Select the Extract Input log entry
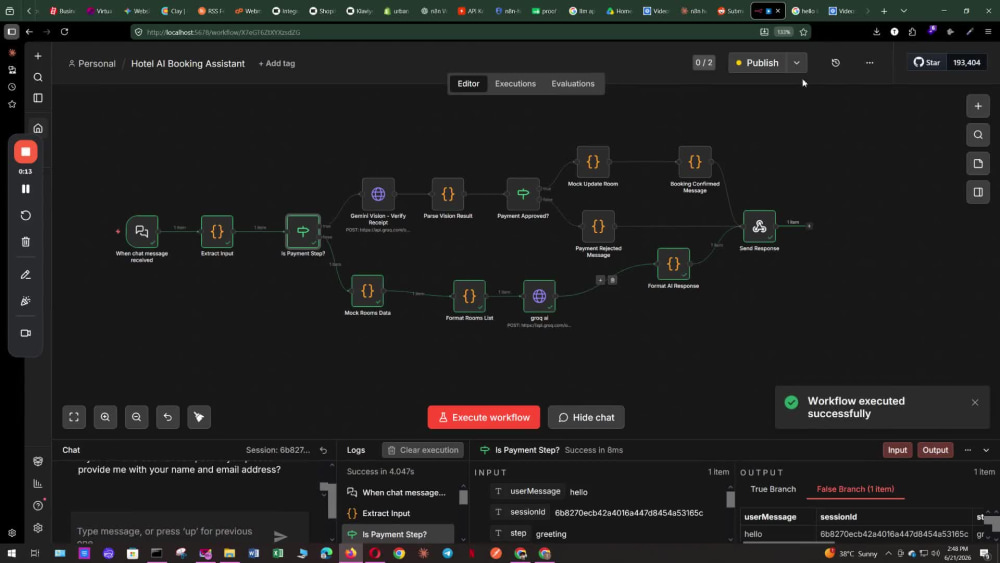1000x563 pixels. 398,513
